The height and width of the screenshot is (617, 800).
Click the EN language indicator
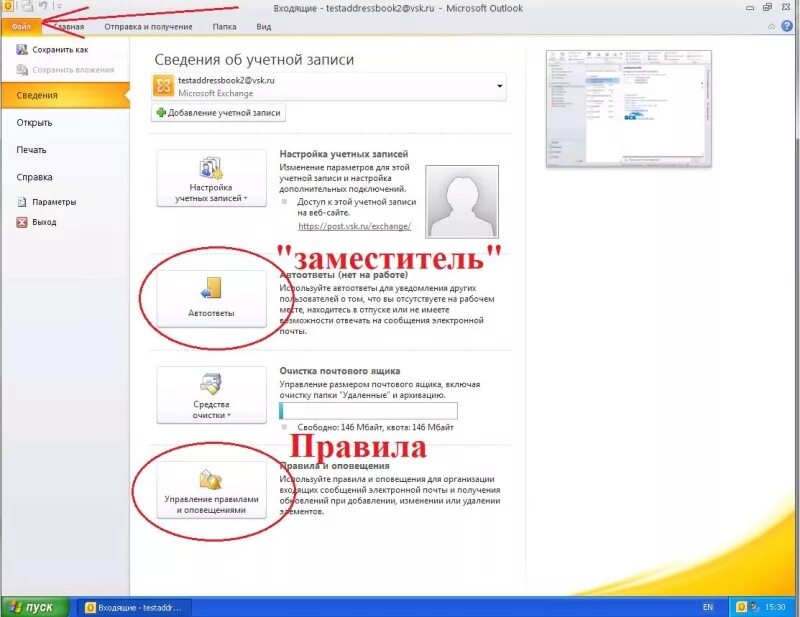[708, 607]
